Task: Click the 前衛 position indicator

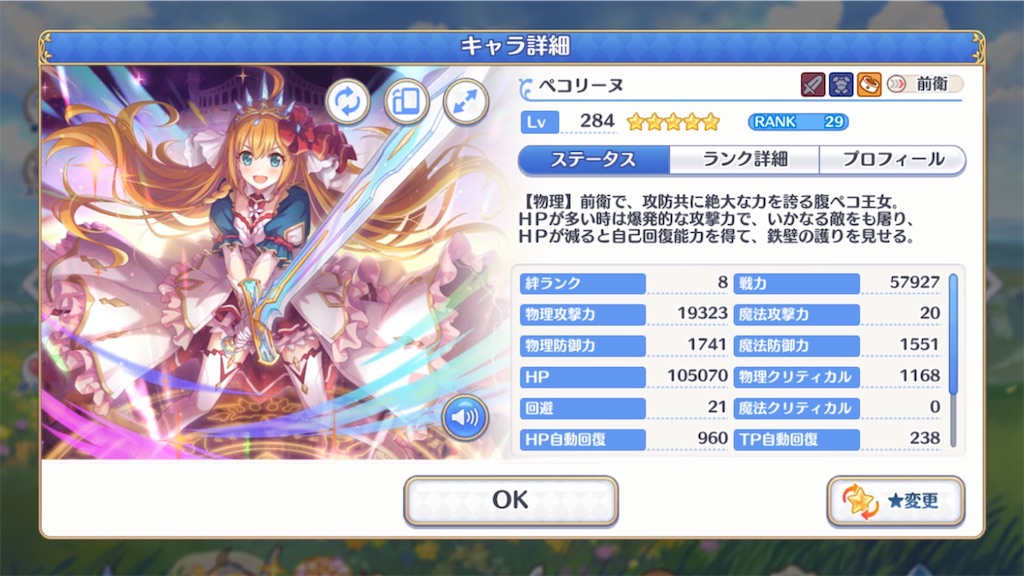Action: [x=925, y=84]
